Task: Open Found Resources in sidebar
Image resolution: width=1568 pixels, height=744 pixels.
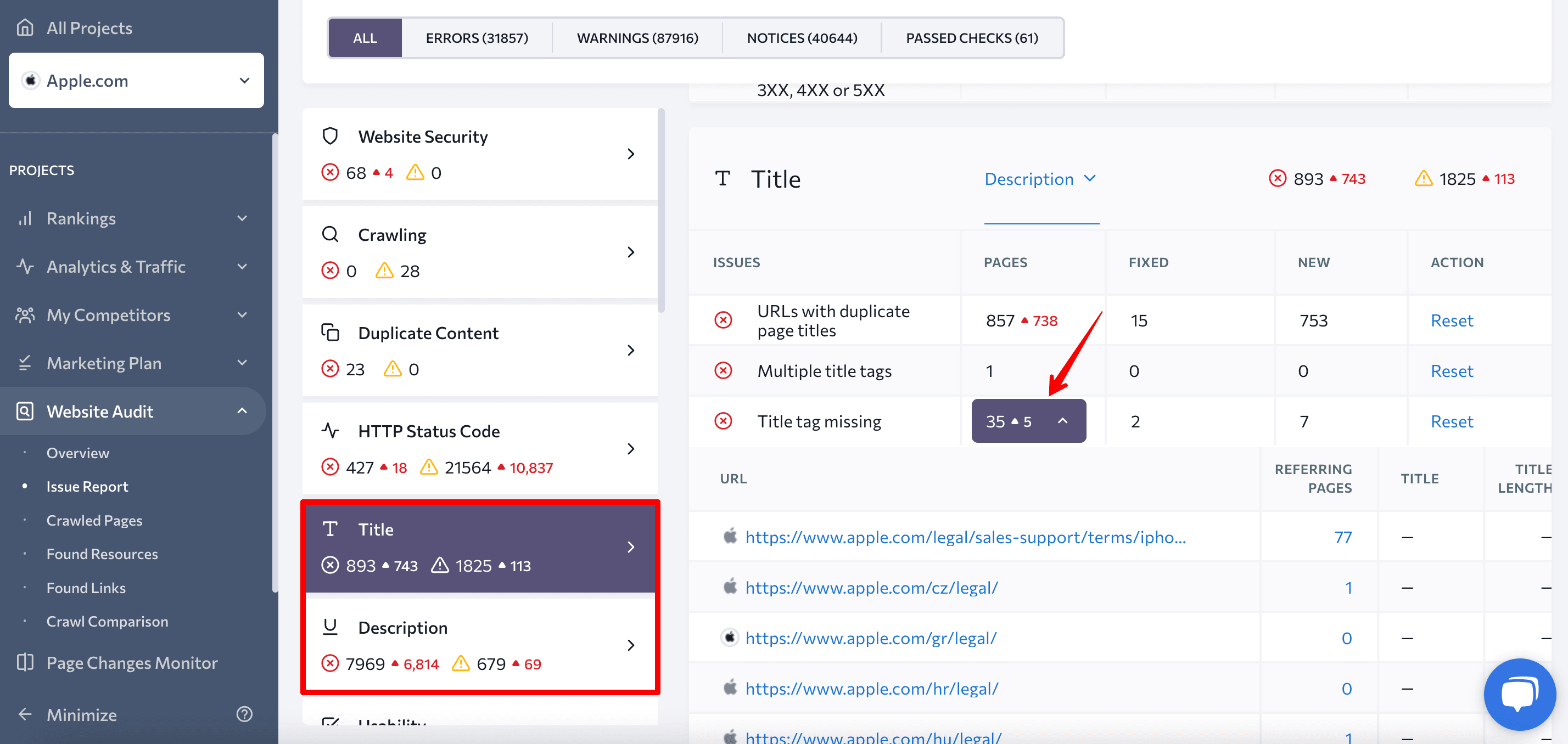Action: 102,554
